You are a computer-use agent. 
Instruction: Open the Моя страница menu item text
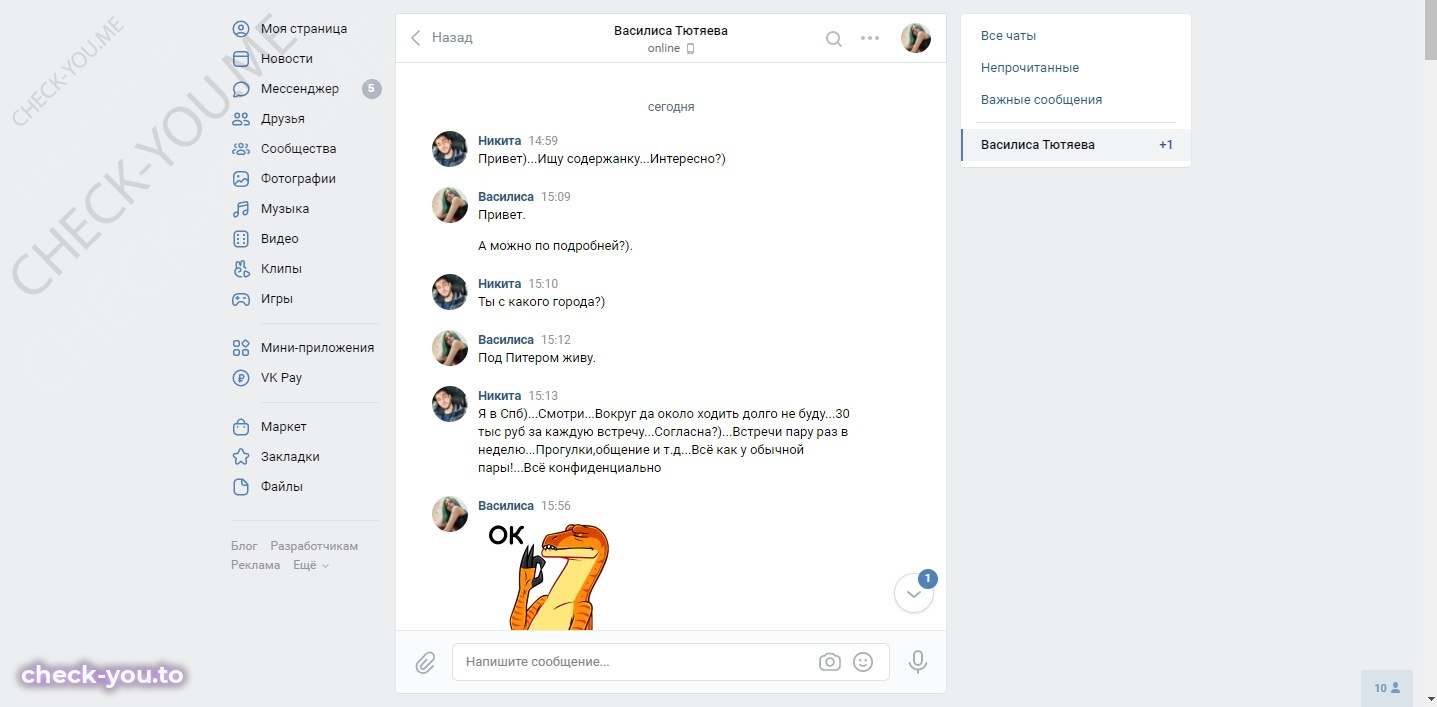pos(304,29)
